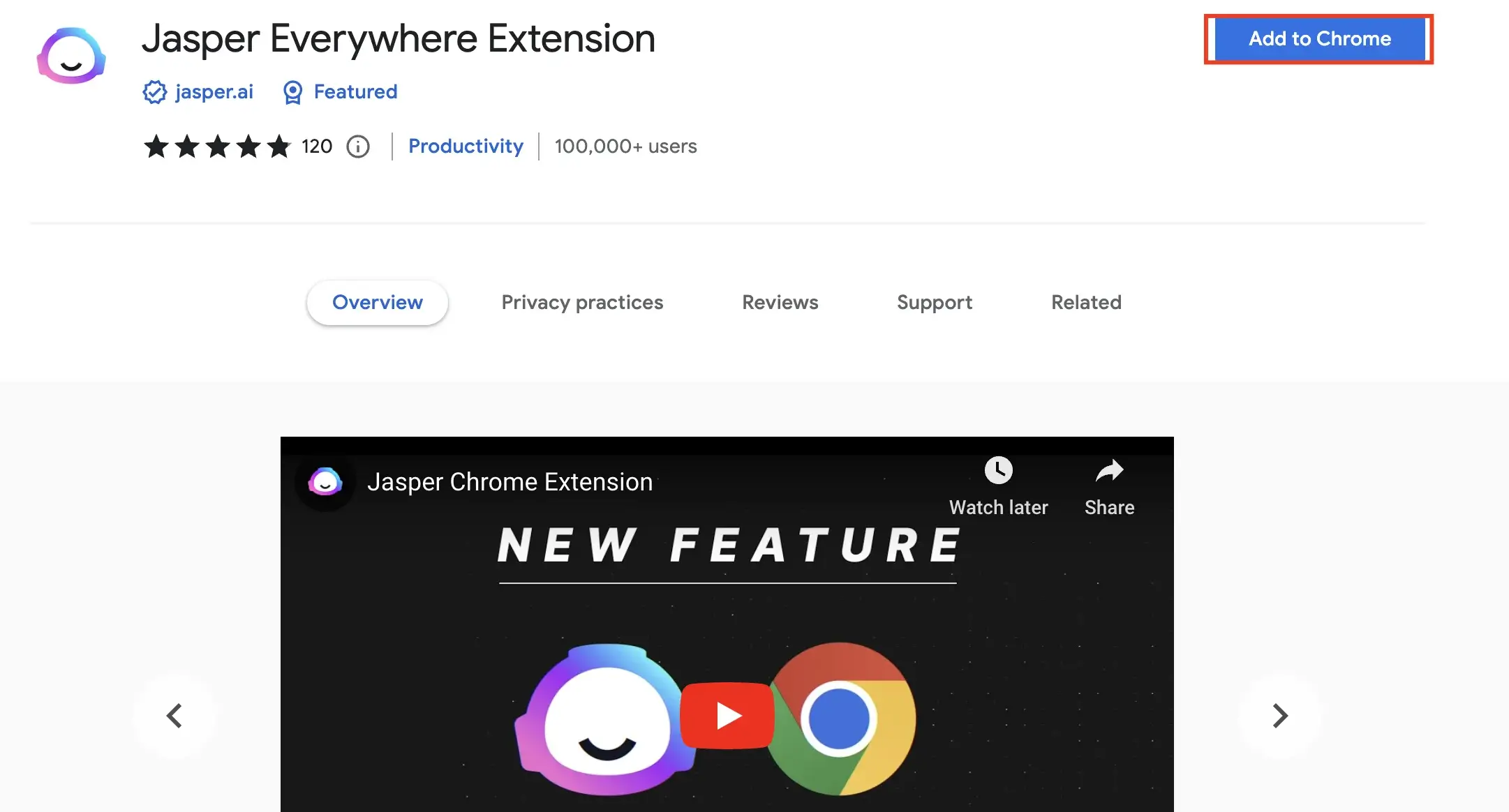Open the Privacy practices tab
This screenshot has height=812, width=1509.
[582, 302]
